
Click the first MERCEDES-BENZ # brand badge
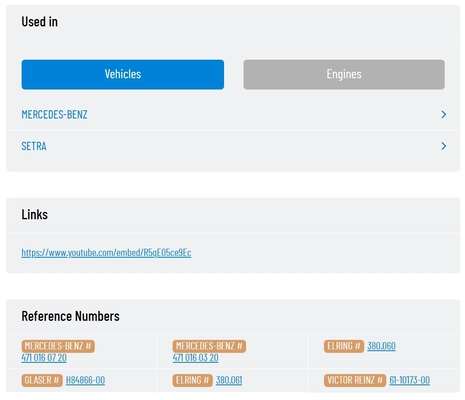click(58, 346)
